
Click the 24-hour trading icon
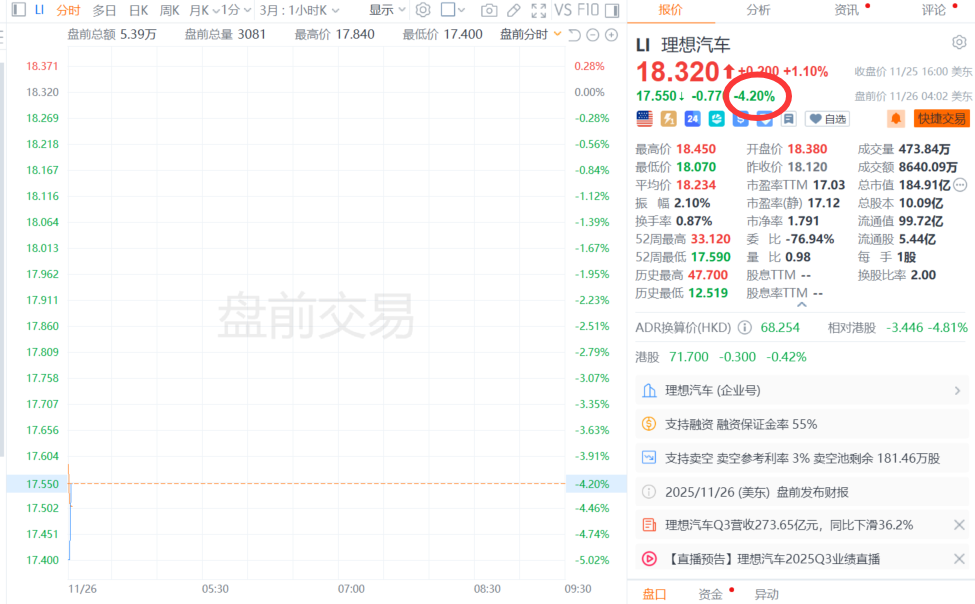(x=692, y=118)
